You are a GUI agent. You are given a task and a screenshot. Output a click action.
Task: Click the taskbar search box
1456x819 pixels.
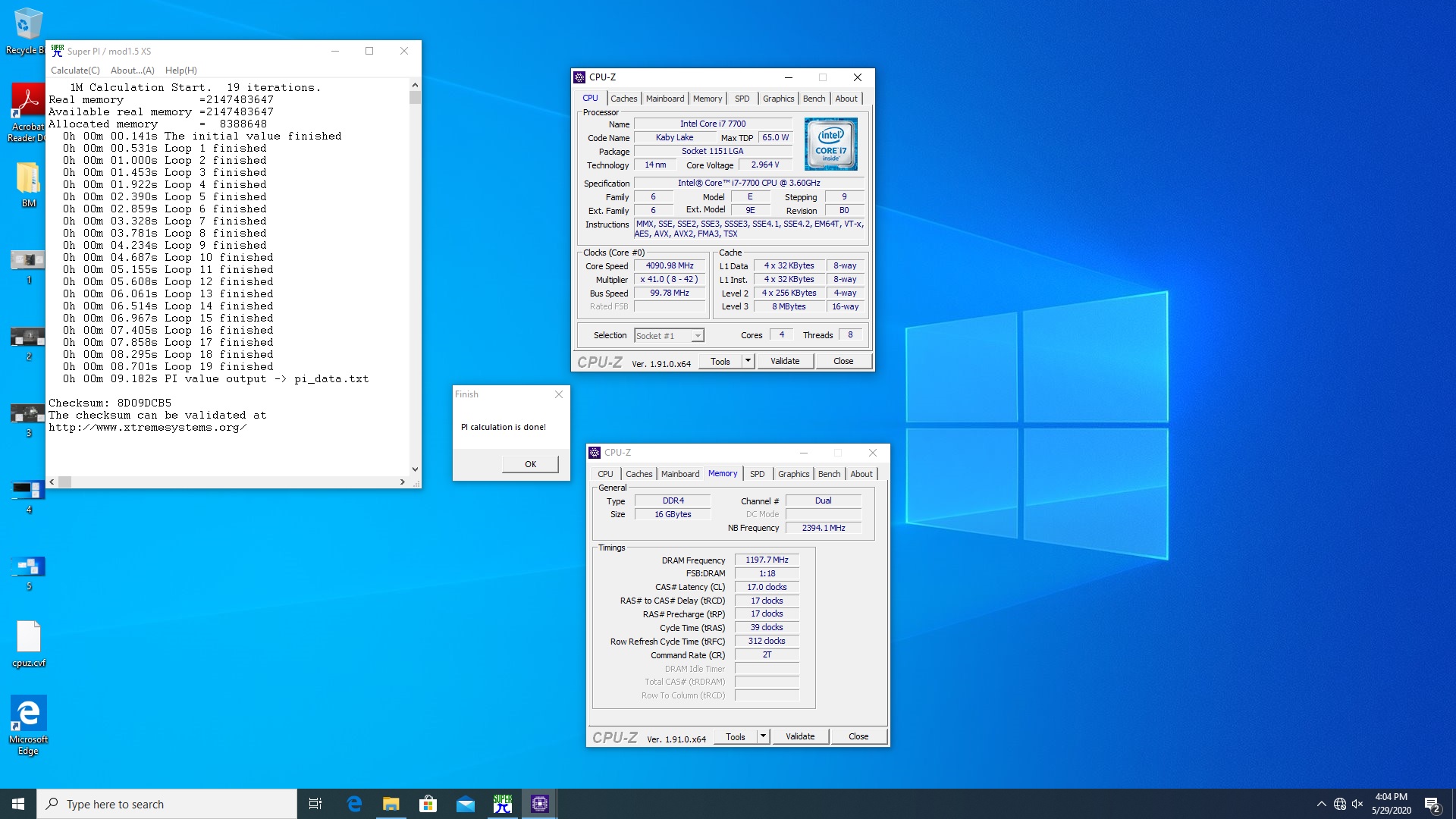(x=167, y=804)
